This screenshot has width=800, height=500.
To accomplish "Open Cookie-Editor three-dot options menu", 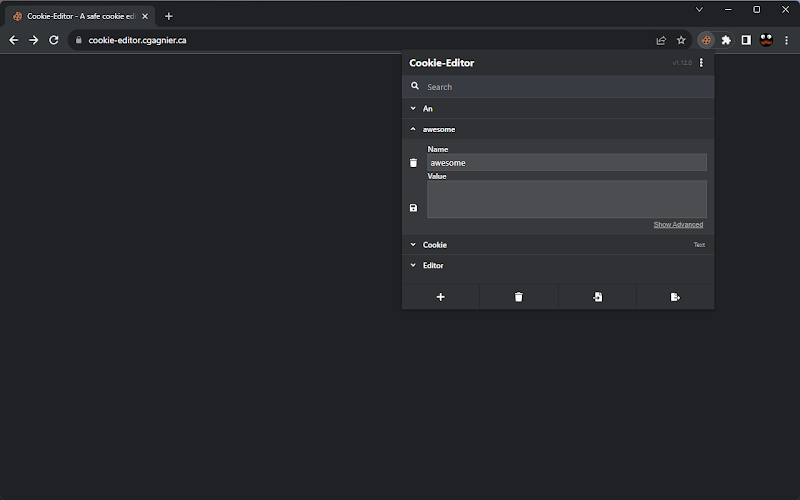I will click(x=701, y=63).
